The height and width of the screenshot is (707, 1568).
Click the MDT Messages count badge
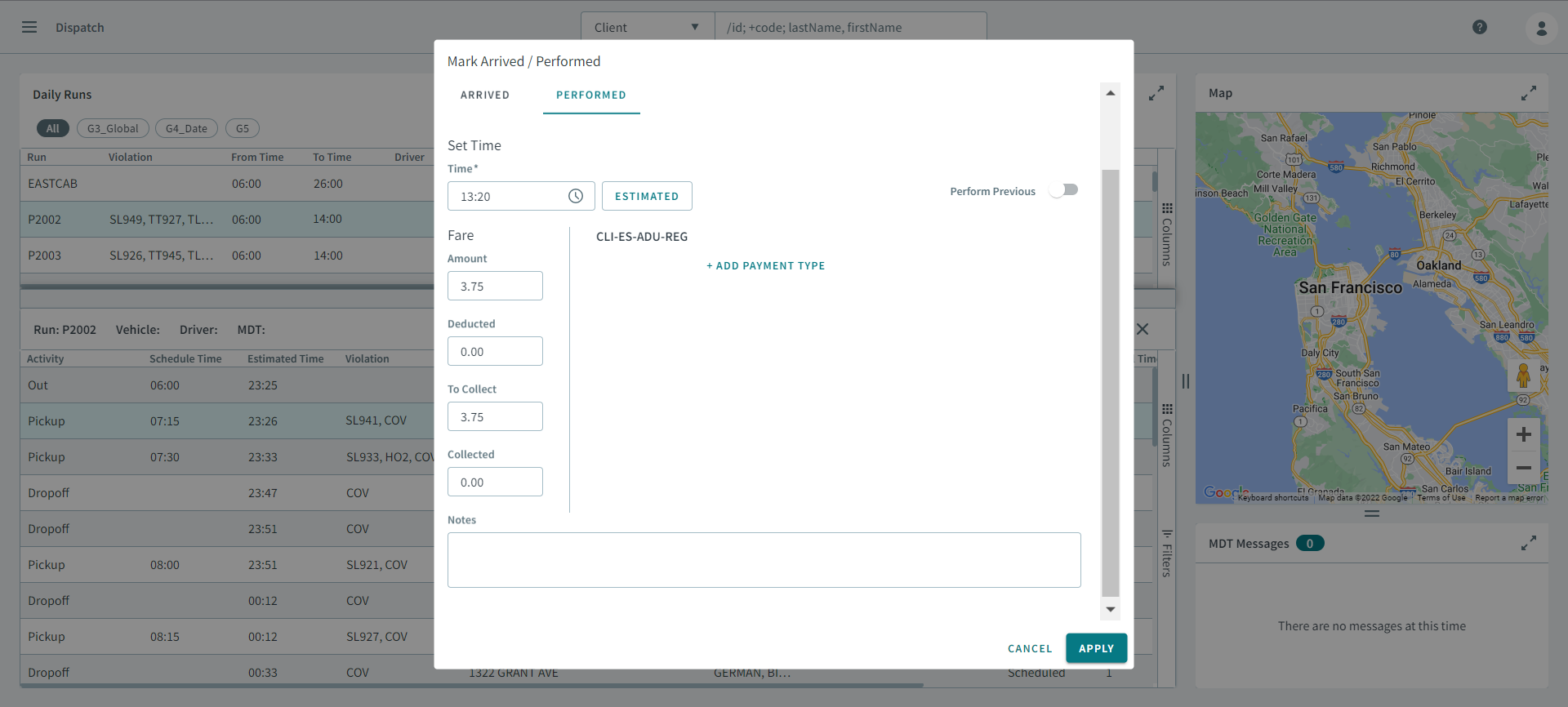1310,544
